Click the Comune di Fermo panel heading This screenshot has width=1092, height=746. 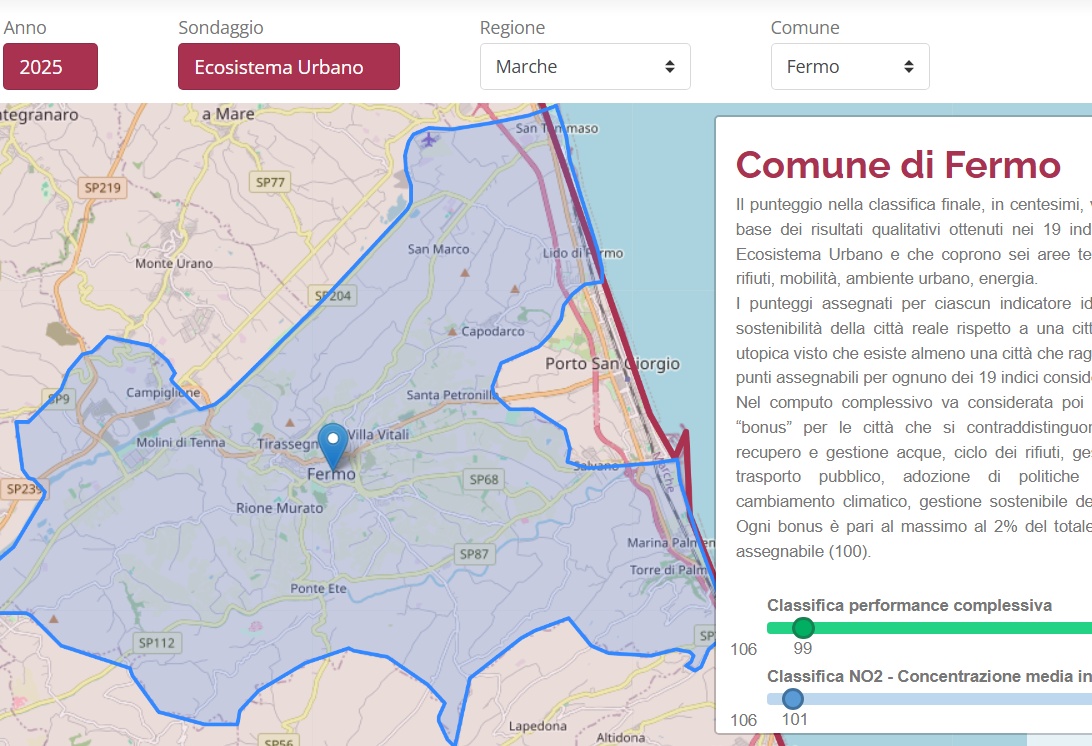click(897, 164)
